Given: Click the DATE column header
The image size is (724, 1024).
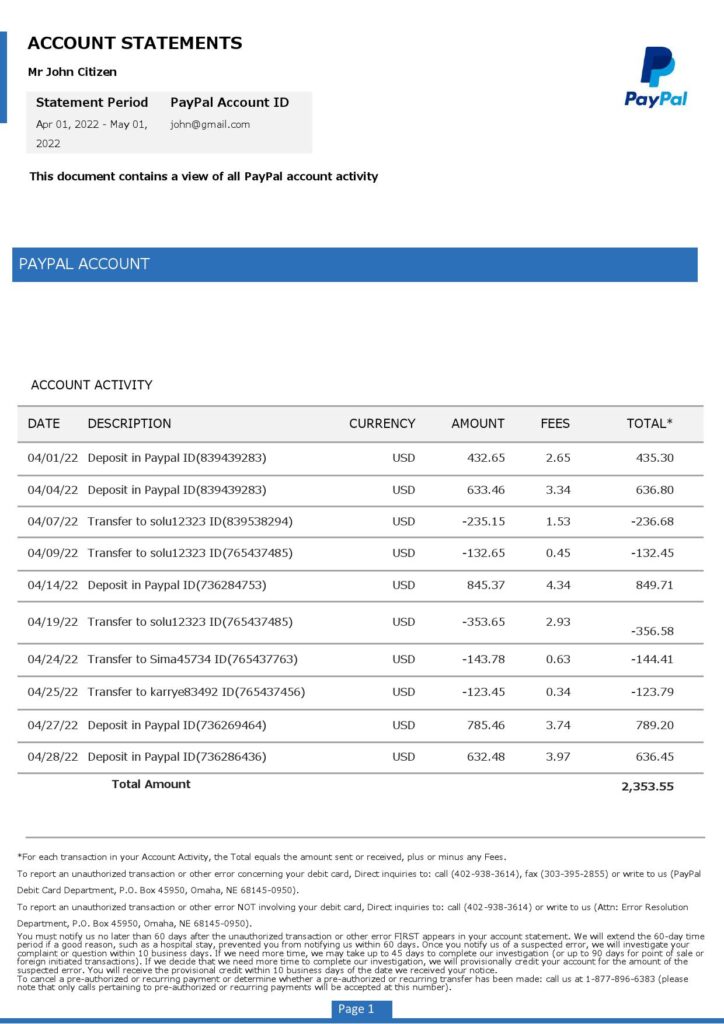Looking at the screenshot, I should [x=44, y=424].
